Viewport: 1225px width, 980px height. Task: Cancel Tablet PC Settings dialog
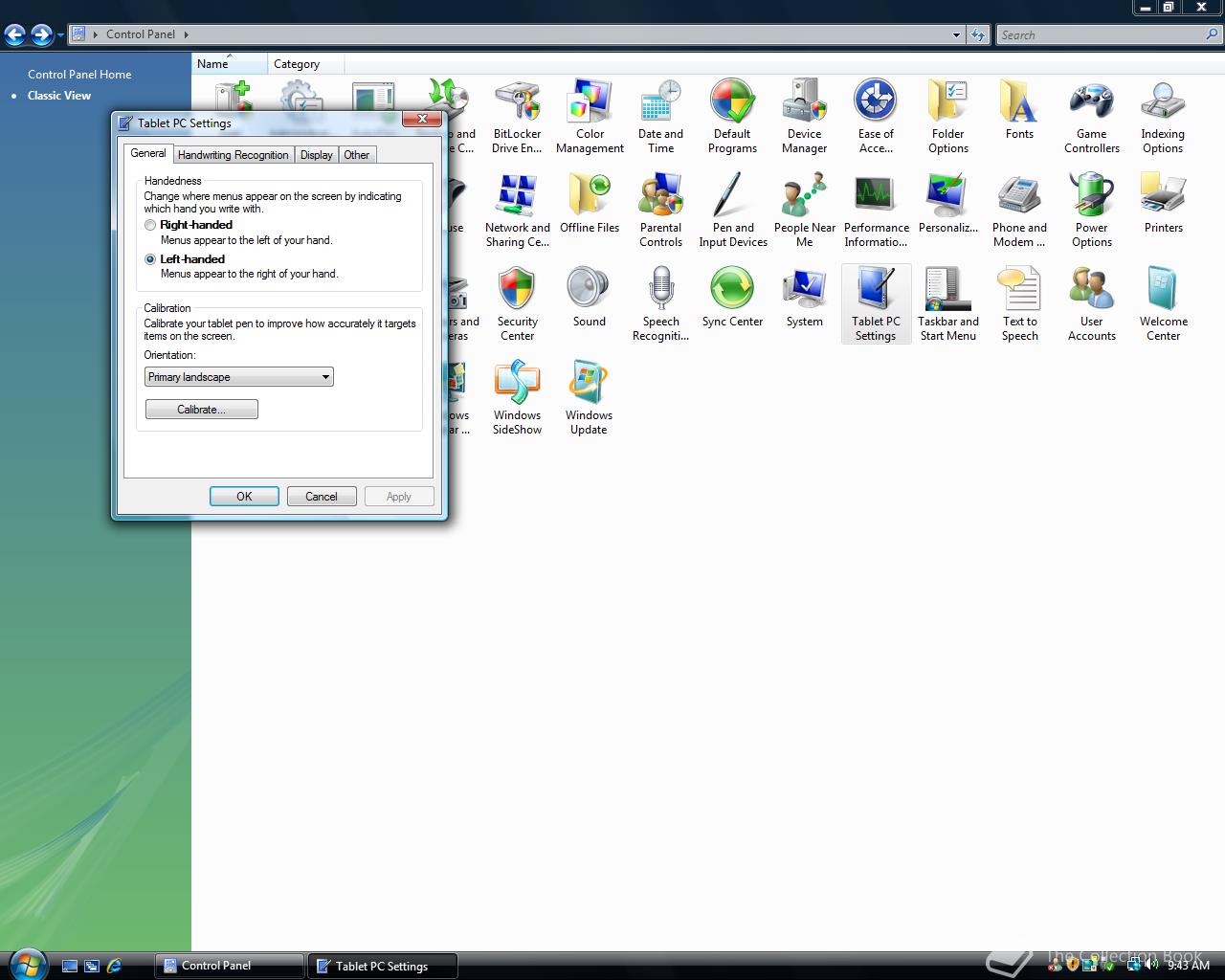click(x=322, y=497)
